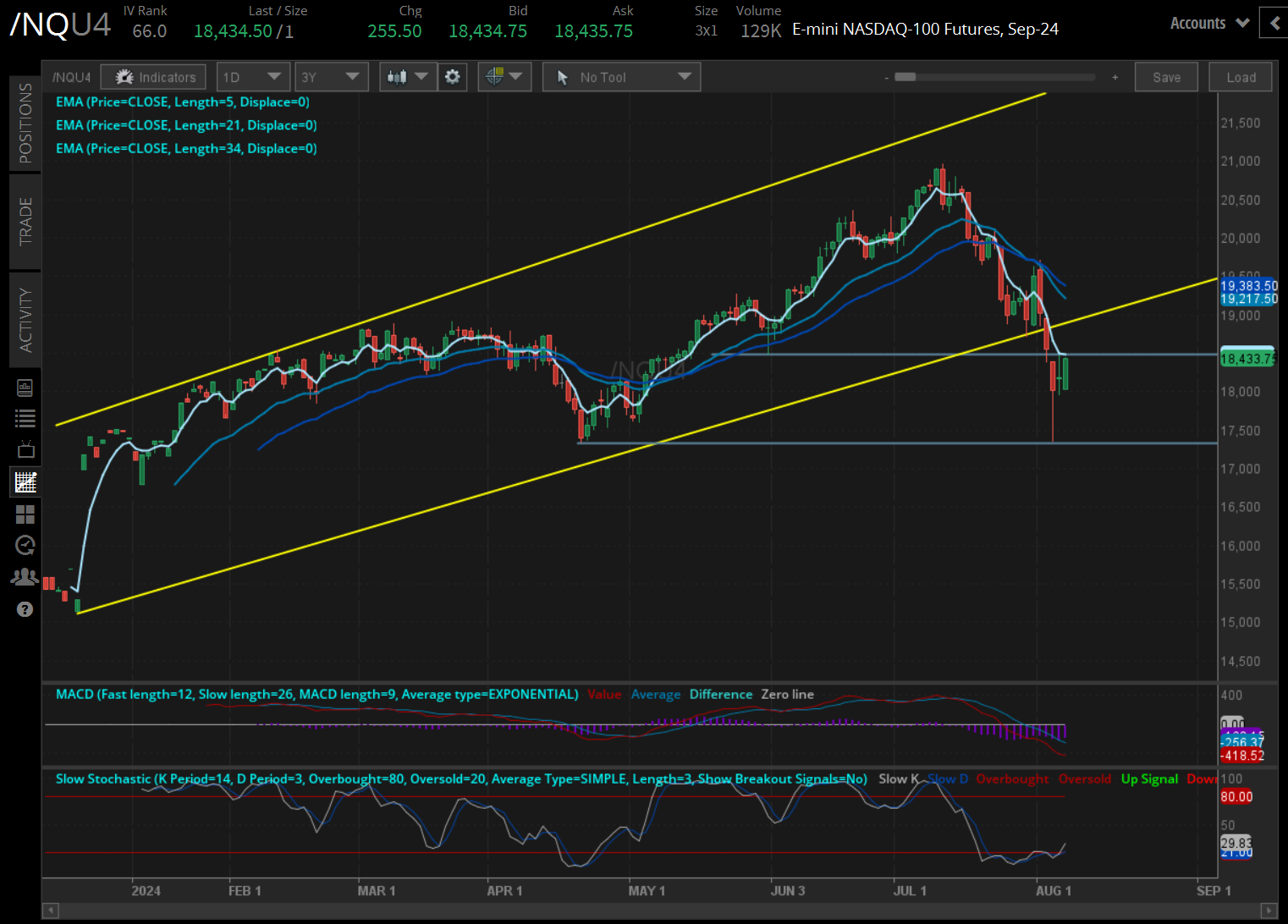The height and width of the screenshot is (924, 1288).
Task: Click the Overbought legend label
Action: pos(1012,779)
